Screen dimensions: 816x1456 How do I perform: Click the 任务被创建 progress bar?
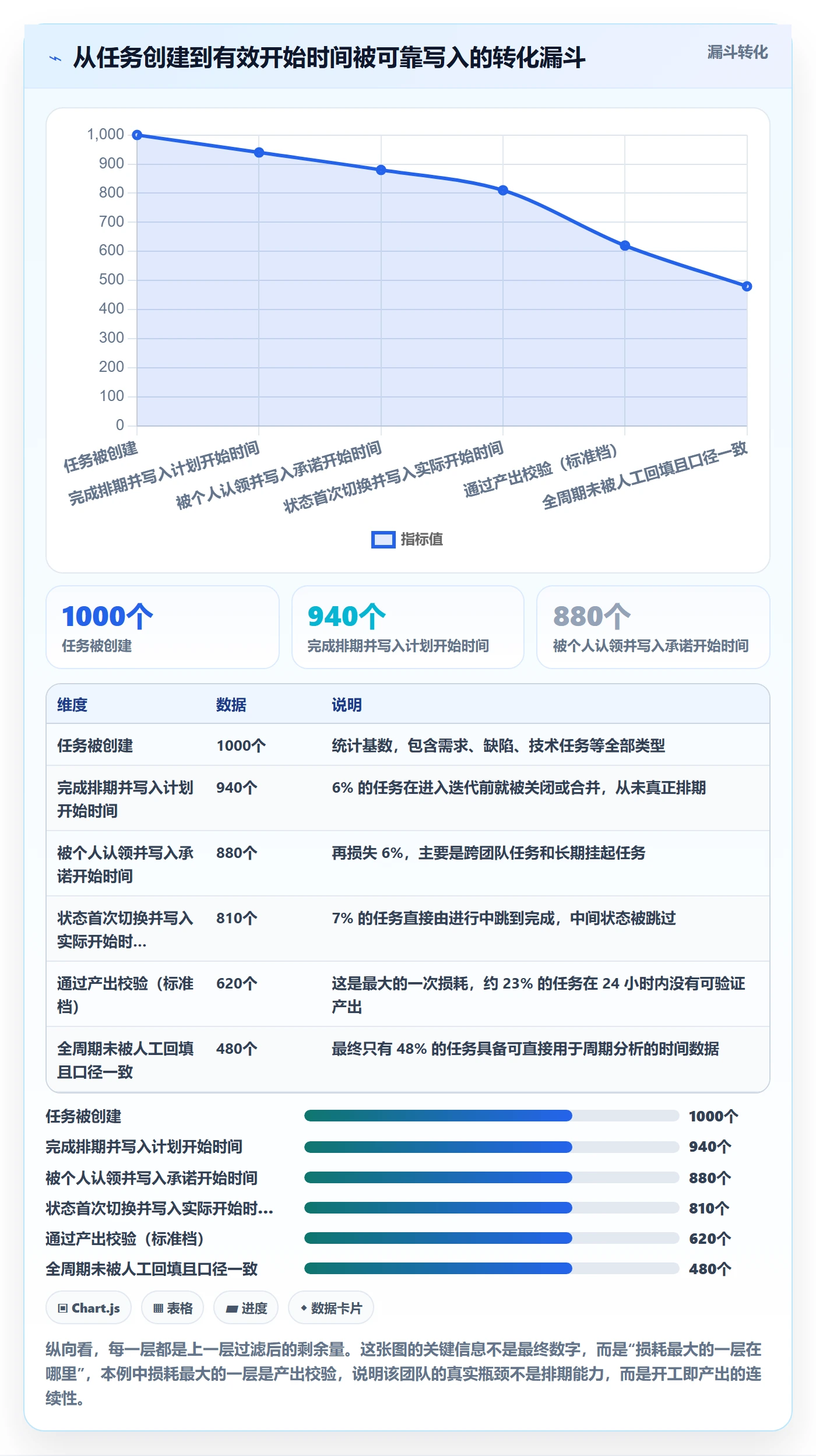pos(491,1116)
